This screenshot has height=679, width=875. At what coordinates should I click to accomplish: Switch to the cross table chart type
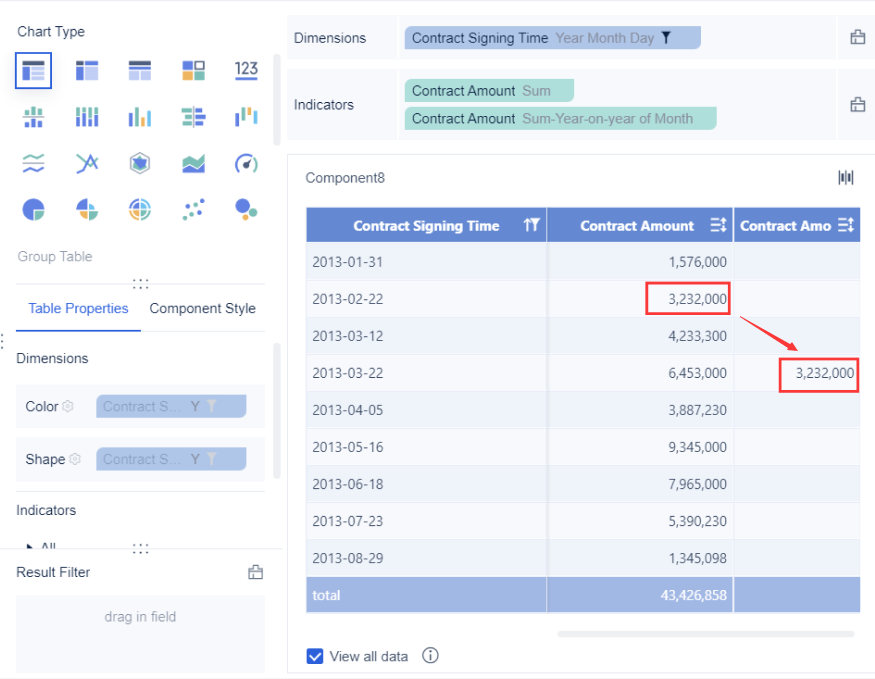[x=87, y=70]
